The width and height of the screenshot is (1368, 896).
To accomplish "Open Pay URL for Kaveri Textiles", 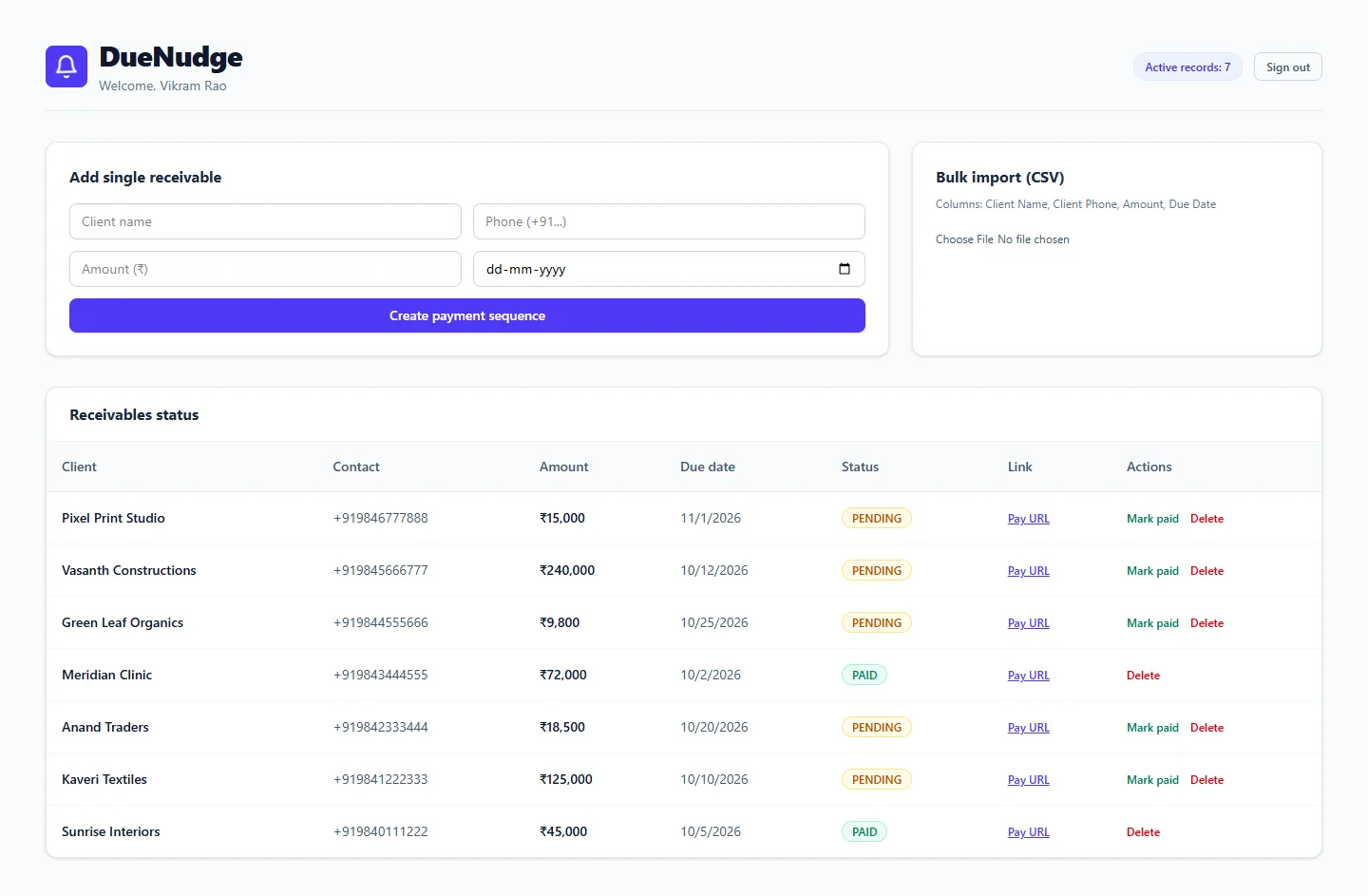I will click(1028, 780).
